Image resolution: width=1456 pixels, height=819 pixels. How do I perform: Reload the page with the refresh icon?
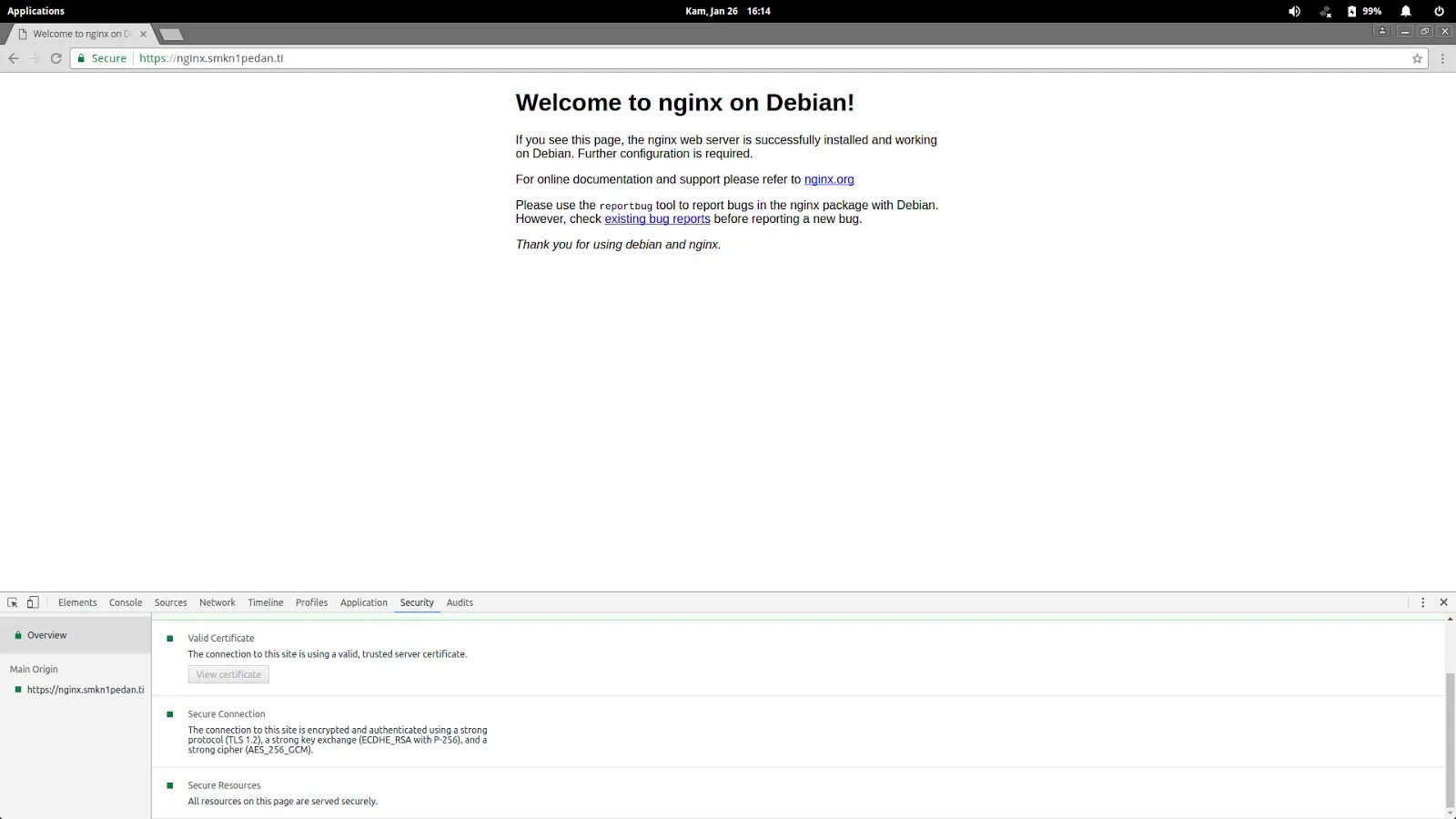pos(56,58)
